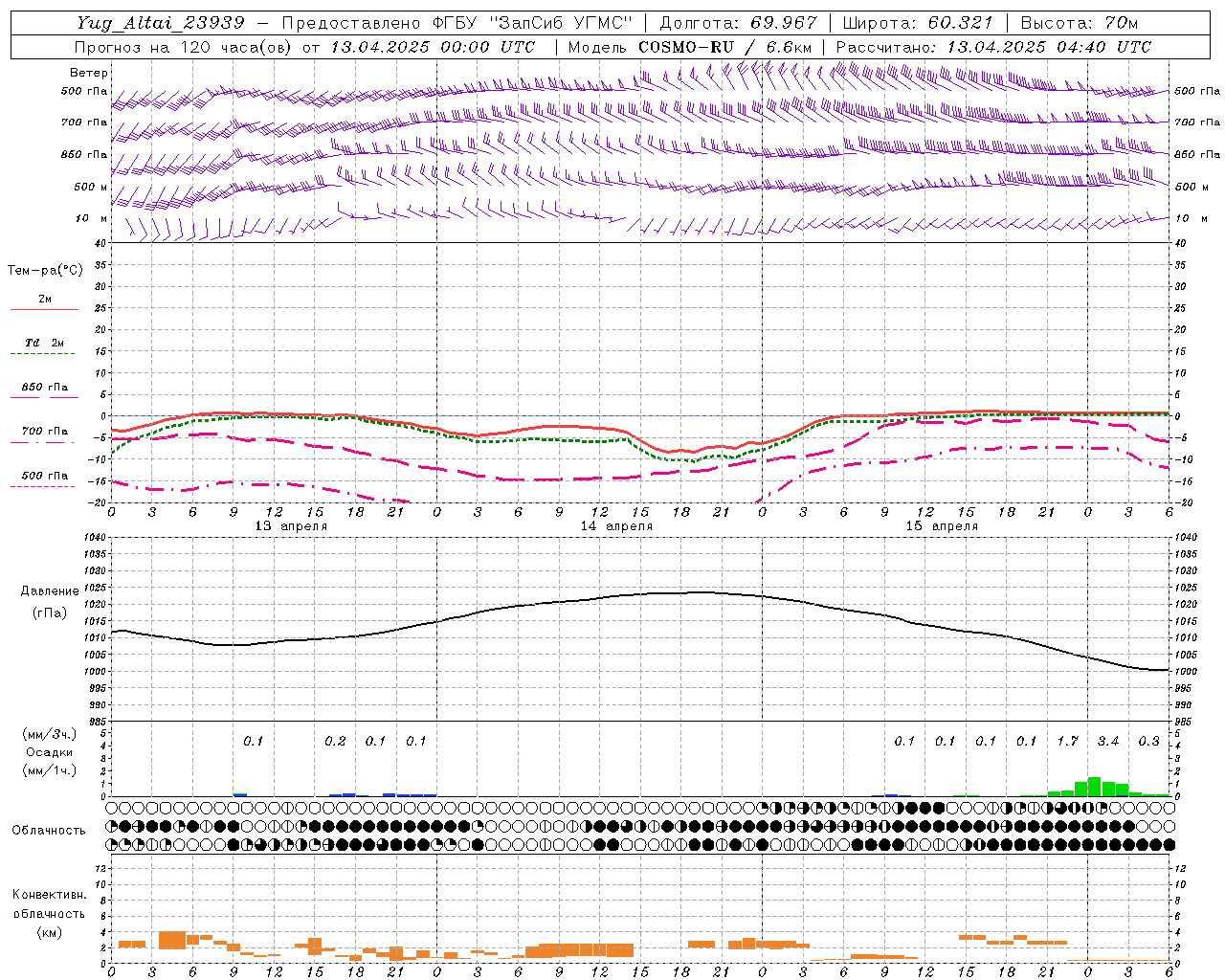Click the Тем-ра(°C) axis title
Screen dimensions: 1225x980
[x=45, y=271]
